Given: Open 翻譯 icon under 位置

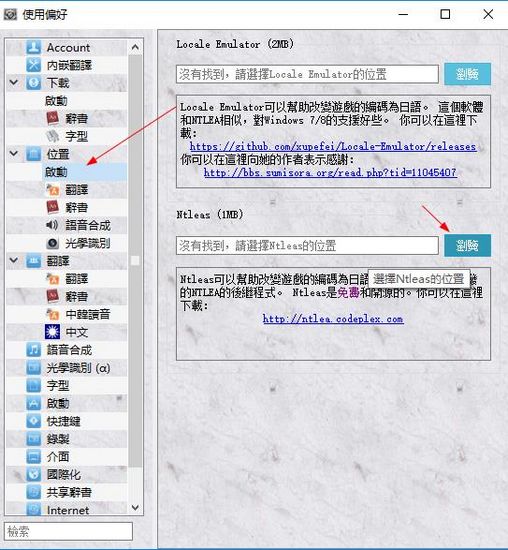Looking at the screenshot, I should (53, 190).
